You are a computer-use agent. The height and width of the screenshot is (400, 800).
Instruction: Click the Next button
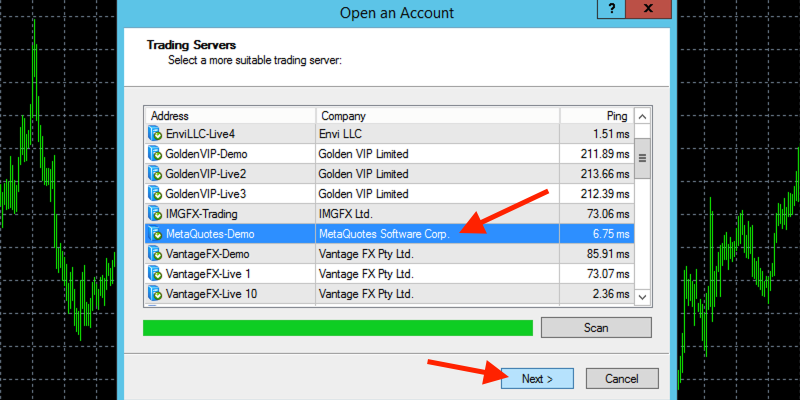click(537, 379)
